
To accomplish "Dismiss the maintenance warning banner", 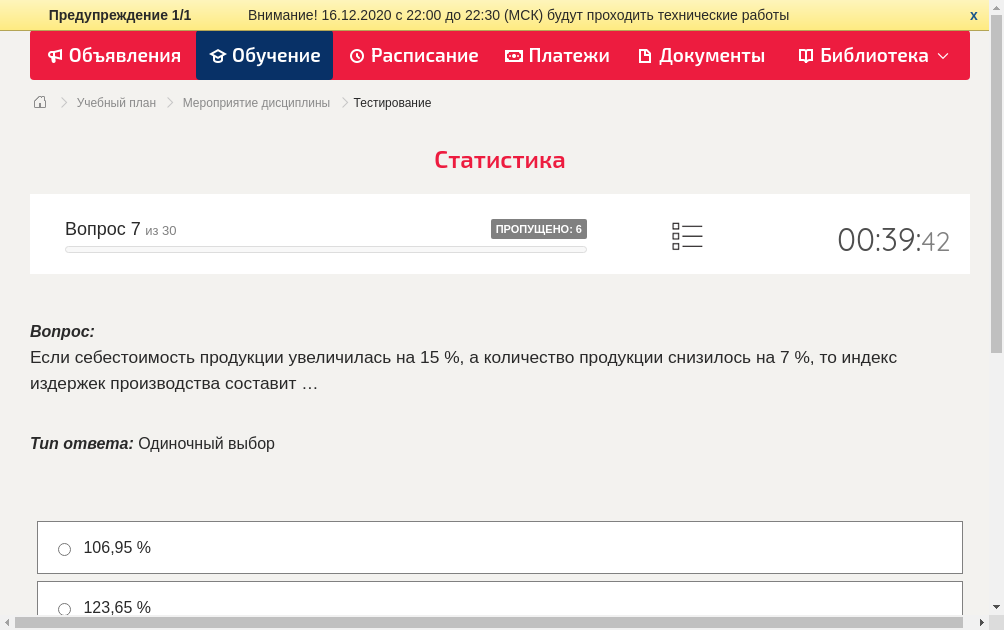I will pyautogui.click(x=972, y=15).
